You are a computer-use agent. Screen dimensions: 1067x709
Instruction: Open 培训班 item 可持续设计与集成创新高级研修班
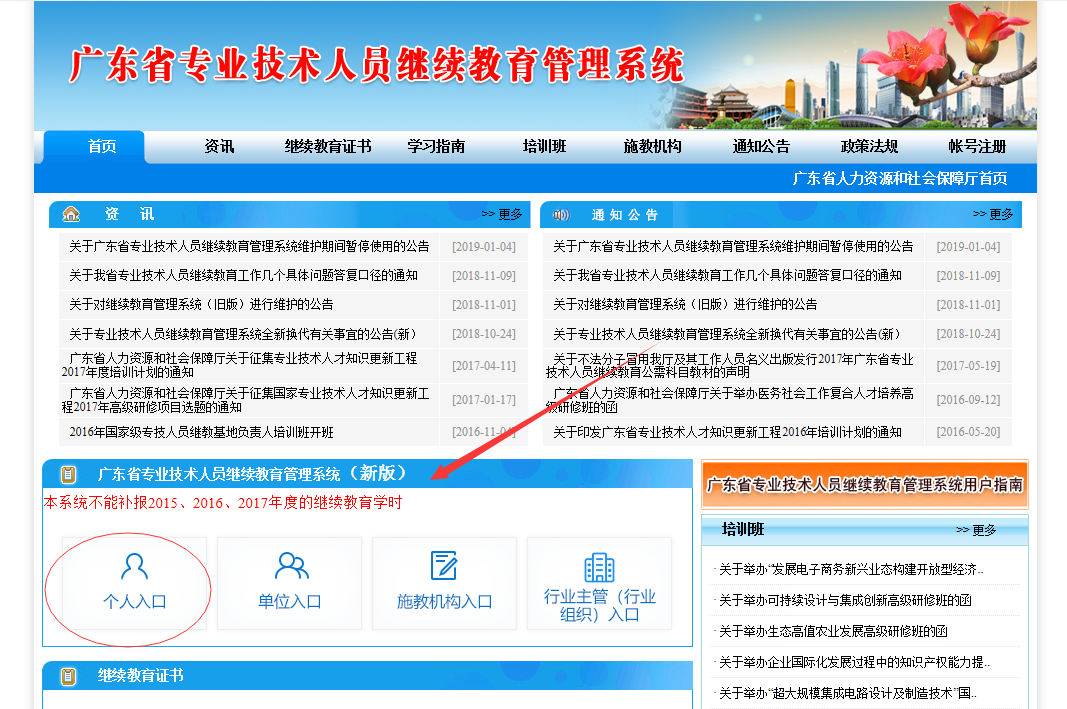click(x=844, y=600)
